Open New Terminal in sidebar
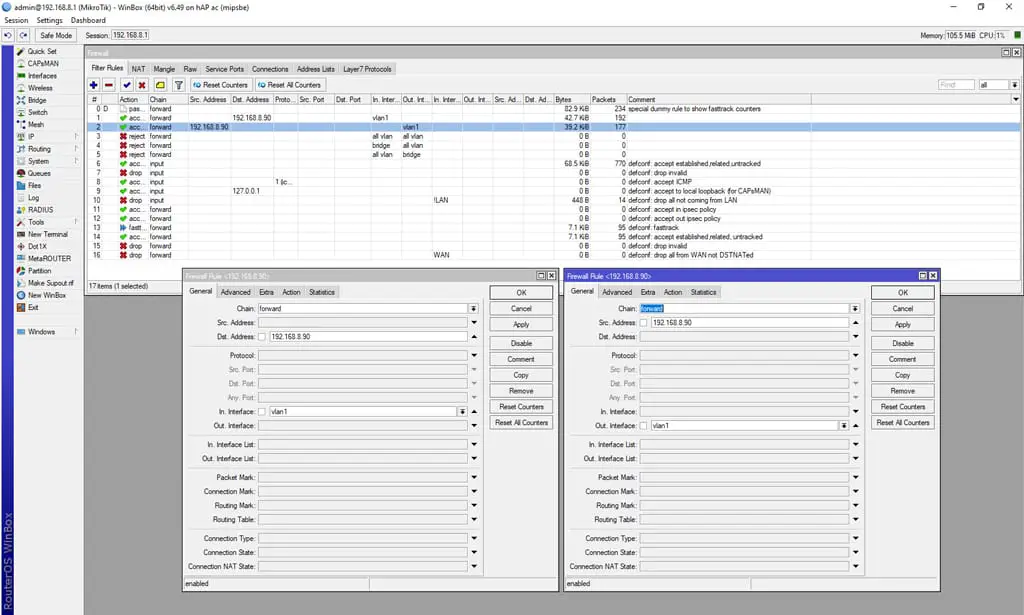 tap(47, 234)
